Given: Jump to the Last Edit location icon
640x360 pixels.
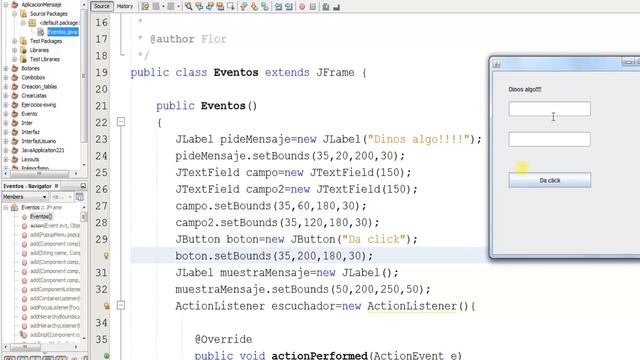Looking at the screenshot, I should tap(145, 7).
